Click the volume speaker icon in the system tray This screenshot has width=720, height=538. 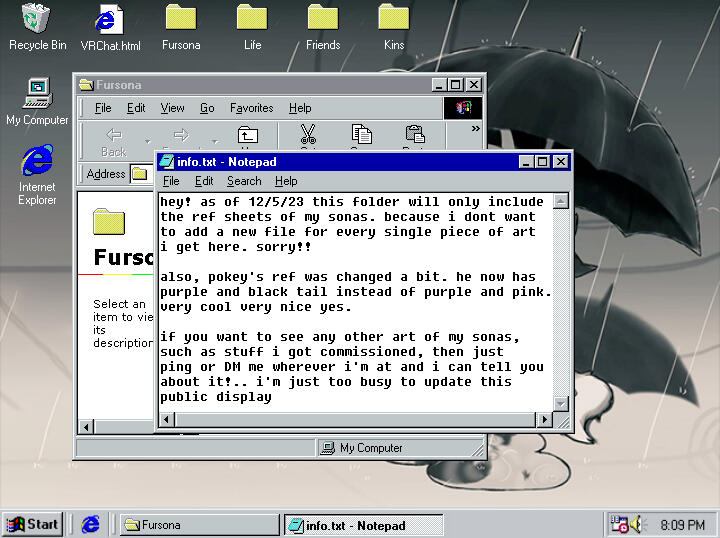coord(636,524)
